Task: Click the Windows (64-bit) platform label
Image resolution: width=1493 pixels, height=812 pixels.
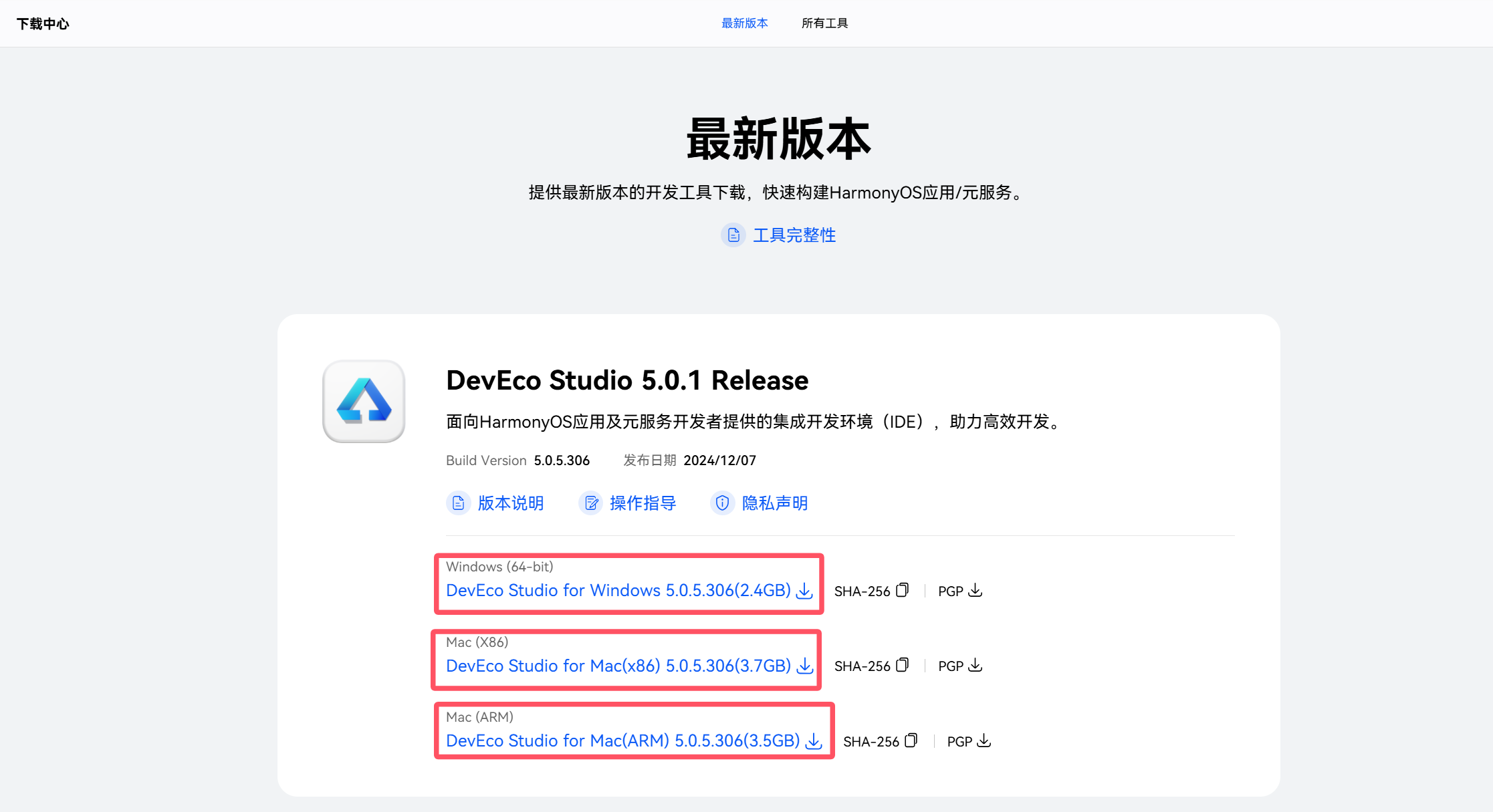Action: click(499, 567)
